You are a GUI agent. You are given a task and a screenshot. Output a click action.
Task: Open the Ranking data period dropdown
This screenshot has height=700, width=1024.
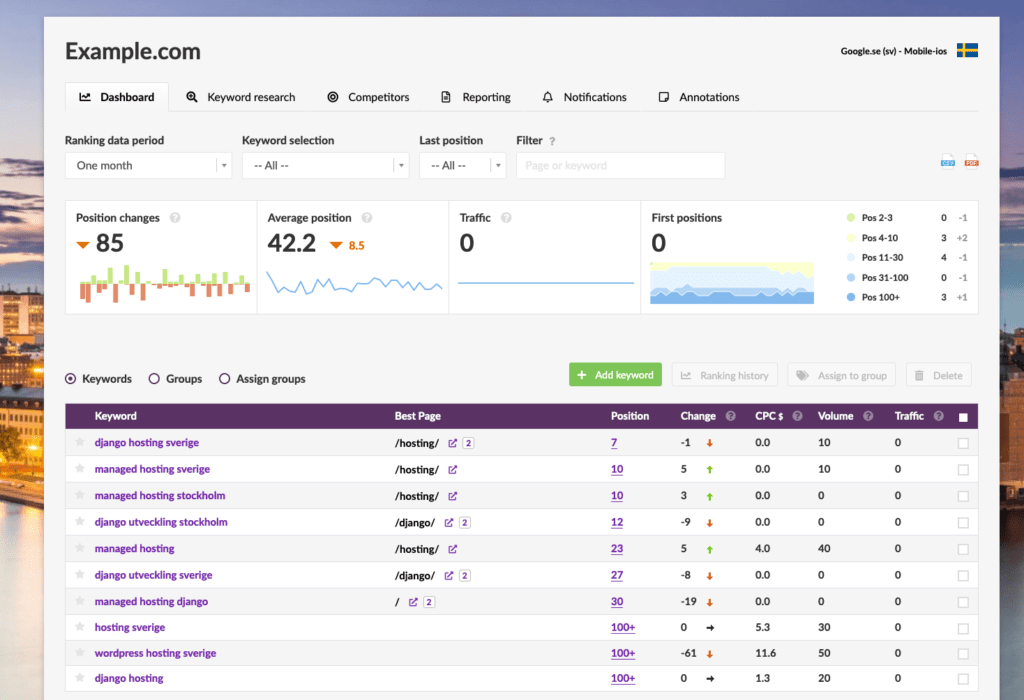148,166
